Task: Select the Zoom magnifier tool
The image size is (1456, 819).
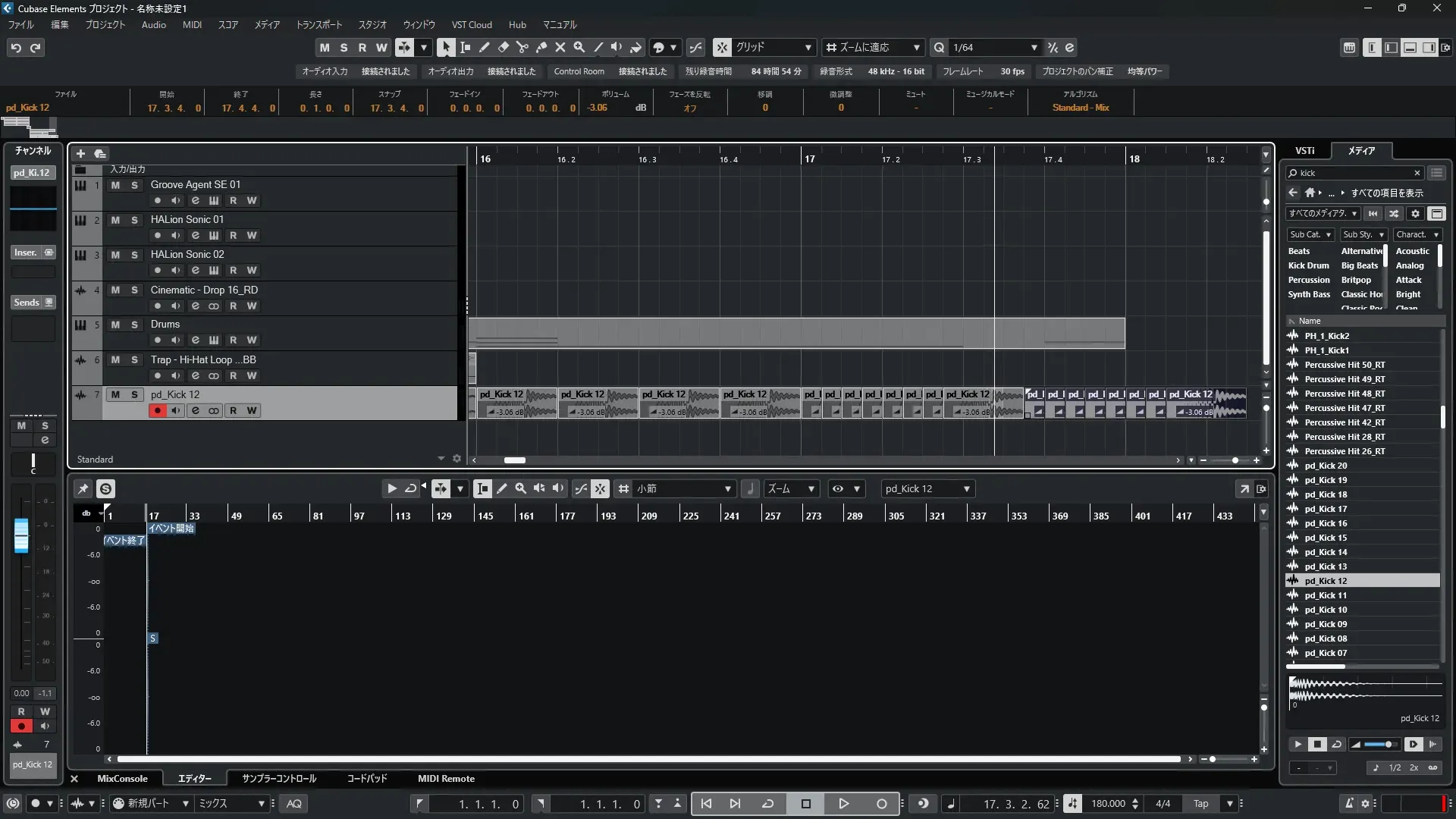Action: pos(579,47)
